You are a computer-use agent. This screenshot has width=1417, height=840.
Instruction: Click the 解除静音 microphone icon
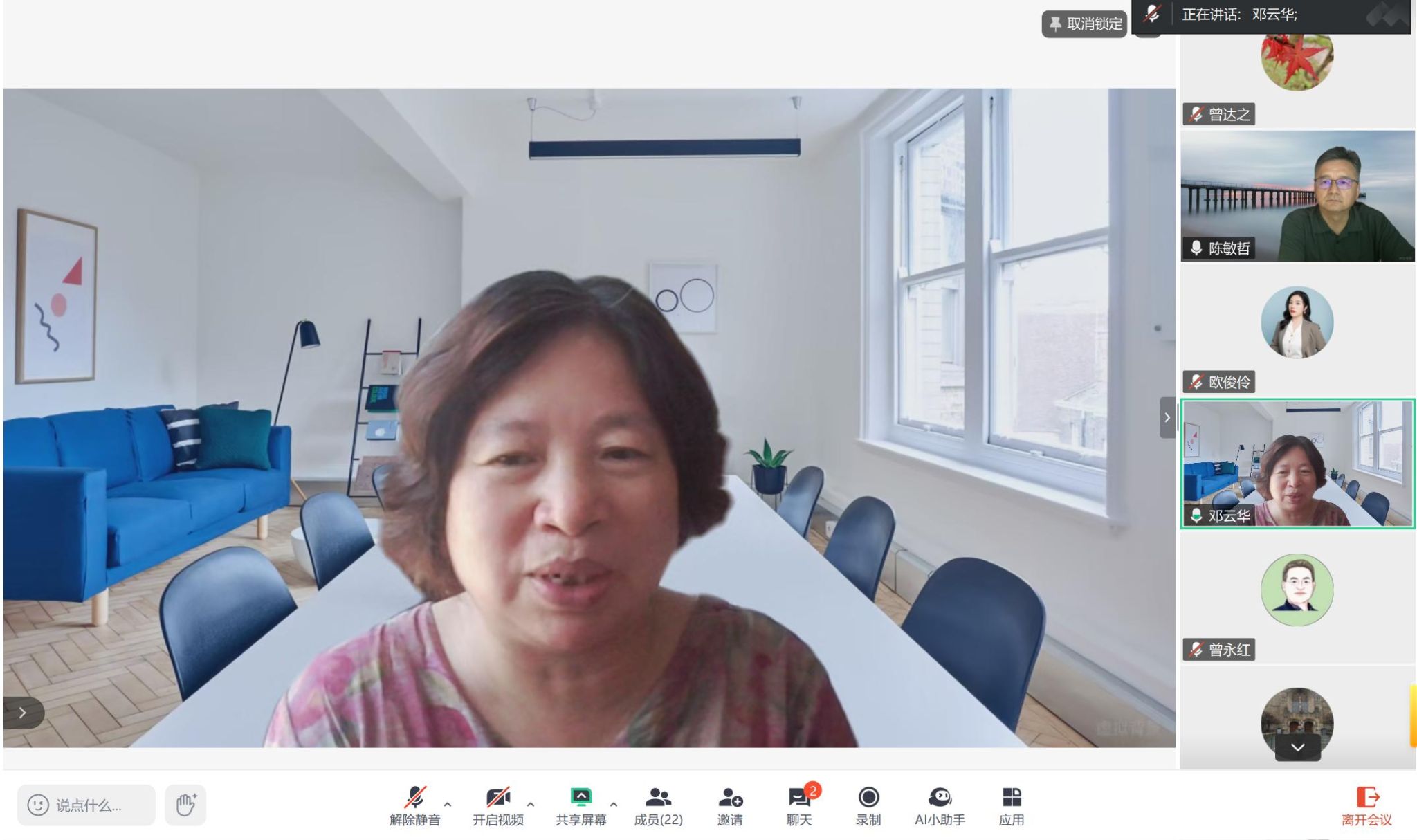(414, 798)
